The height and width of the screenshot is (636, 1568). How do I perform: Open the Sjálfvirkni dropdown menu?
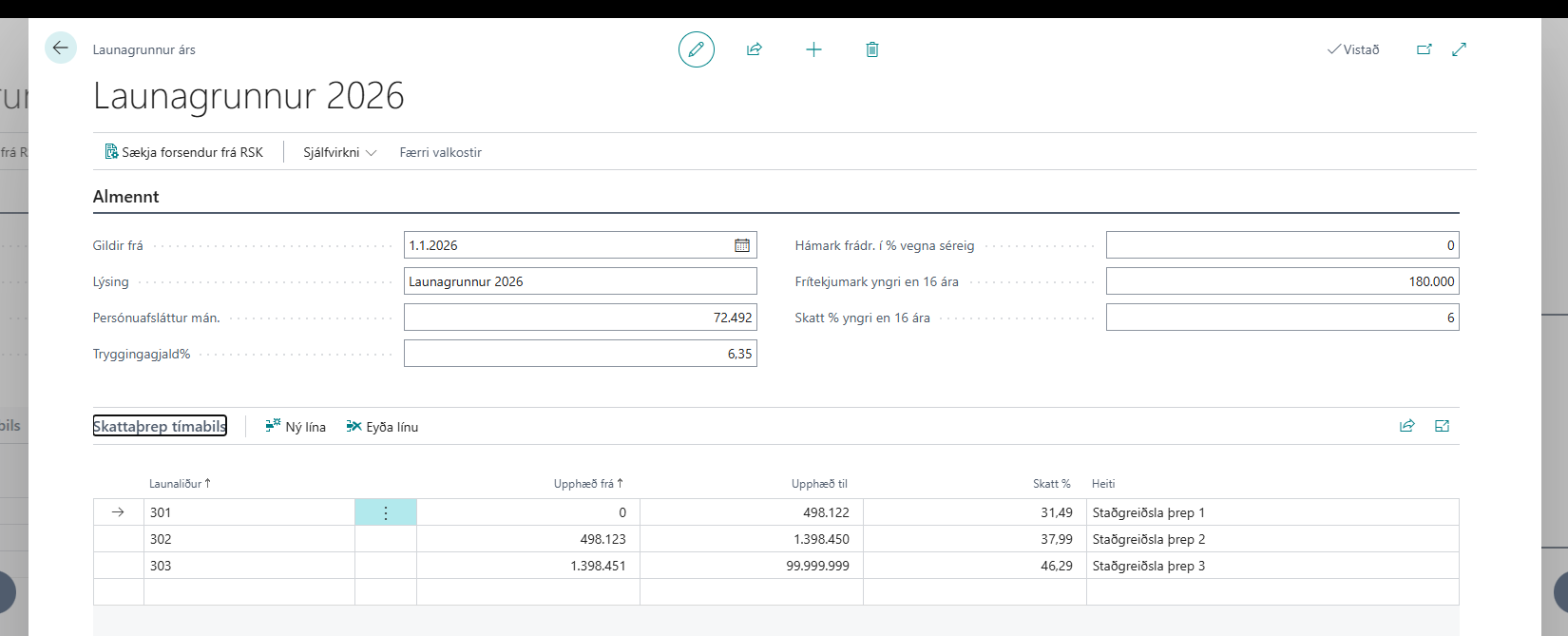pyautogui.click(x=339, y=152)
